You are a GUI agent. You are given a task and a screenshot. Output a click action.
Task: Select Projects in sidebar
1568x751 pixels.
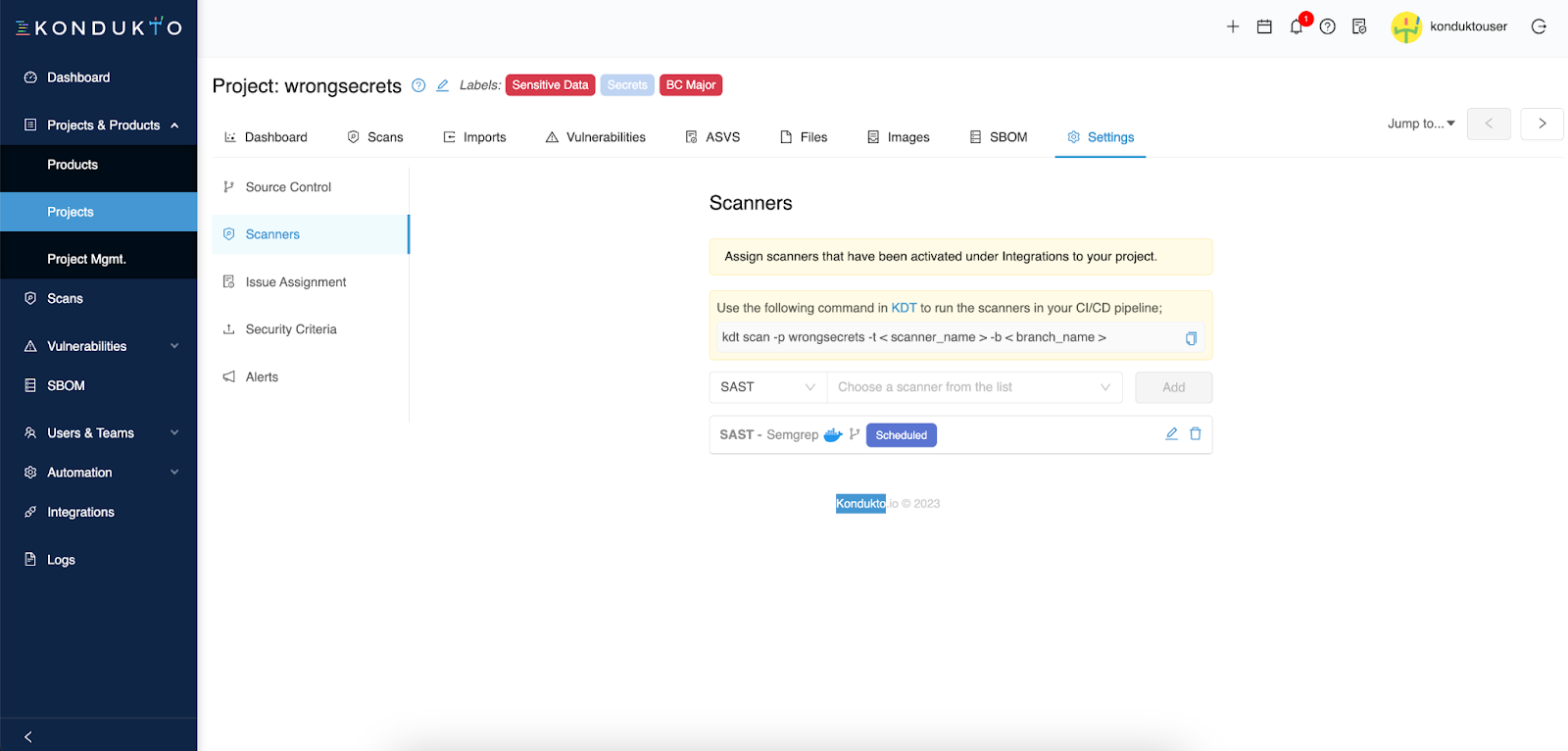(98, 212)
